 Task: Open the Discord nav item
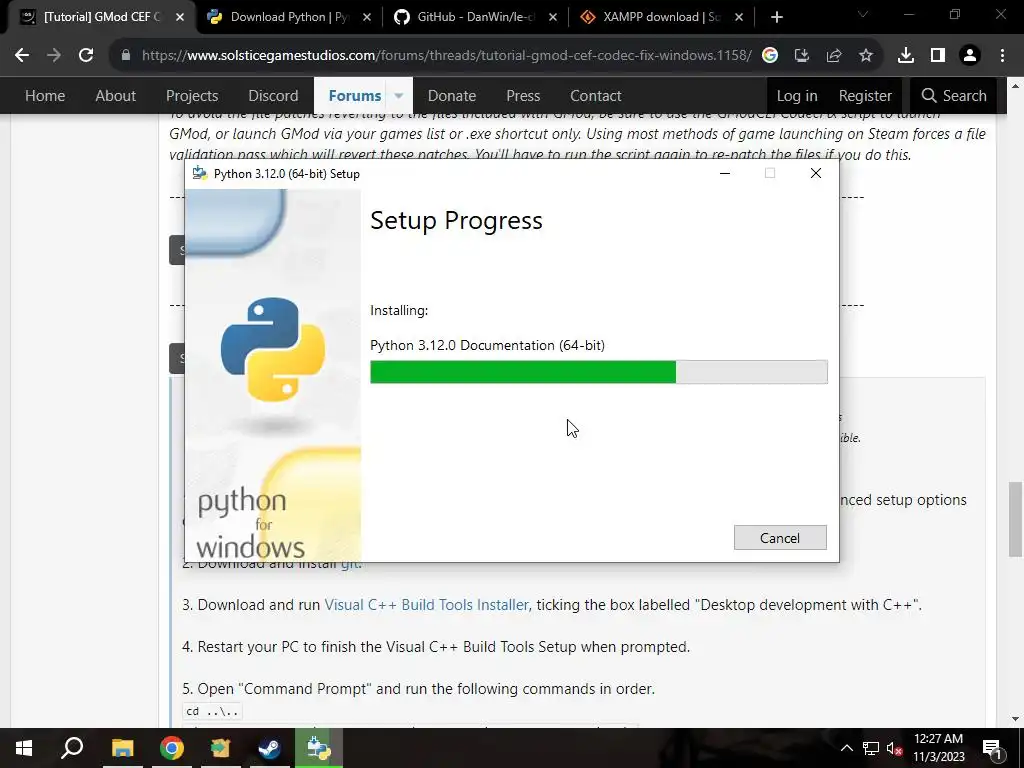273,96
